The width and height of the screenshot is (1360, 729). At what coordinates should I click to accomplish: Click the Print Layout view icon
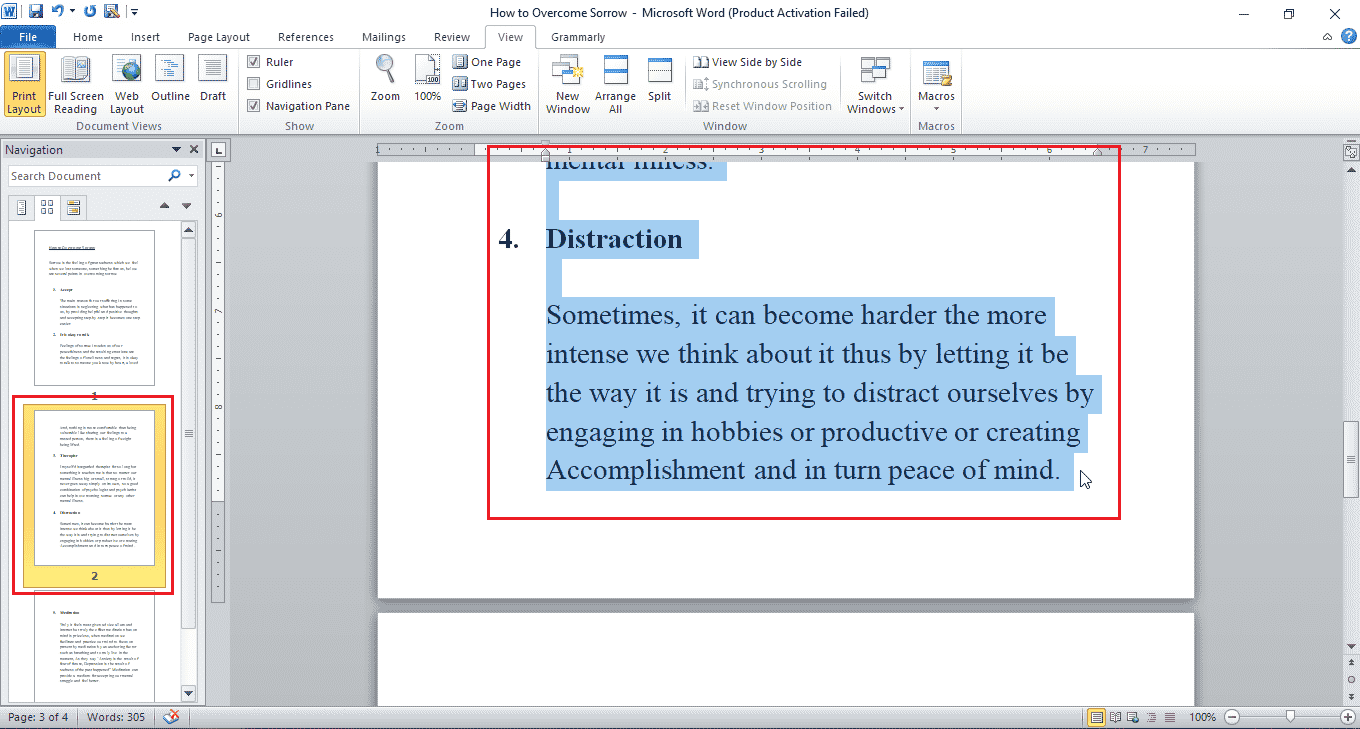click(24, 86)
